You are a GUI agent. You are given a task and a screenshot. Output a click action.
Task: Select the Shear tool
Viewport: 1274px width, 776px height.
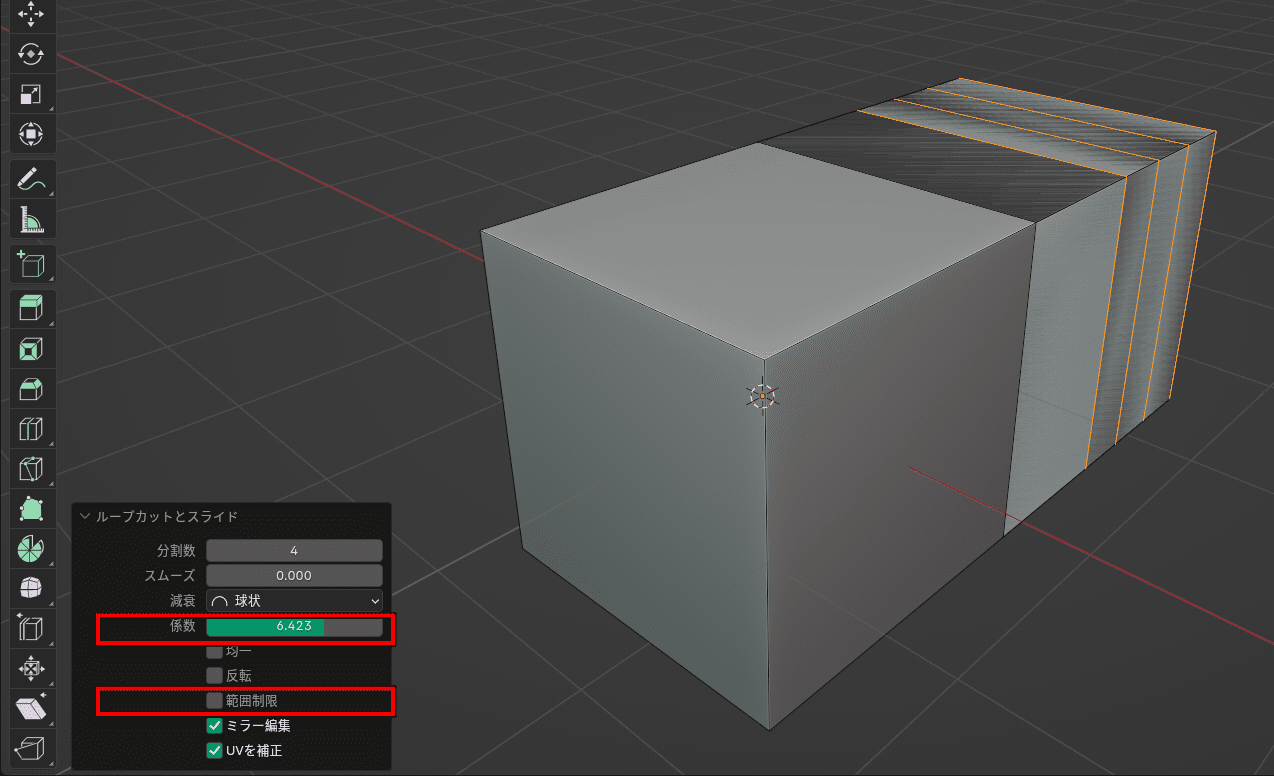31,708
